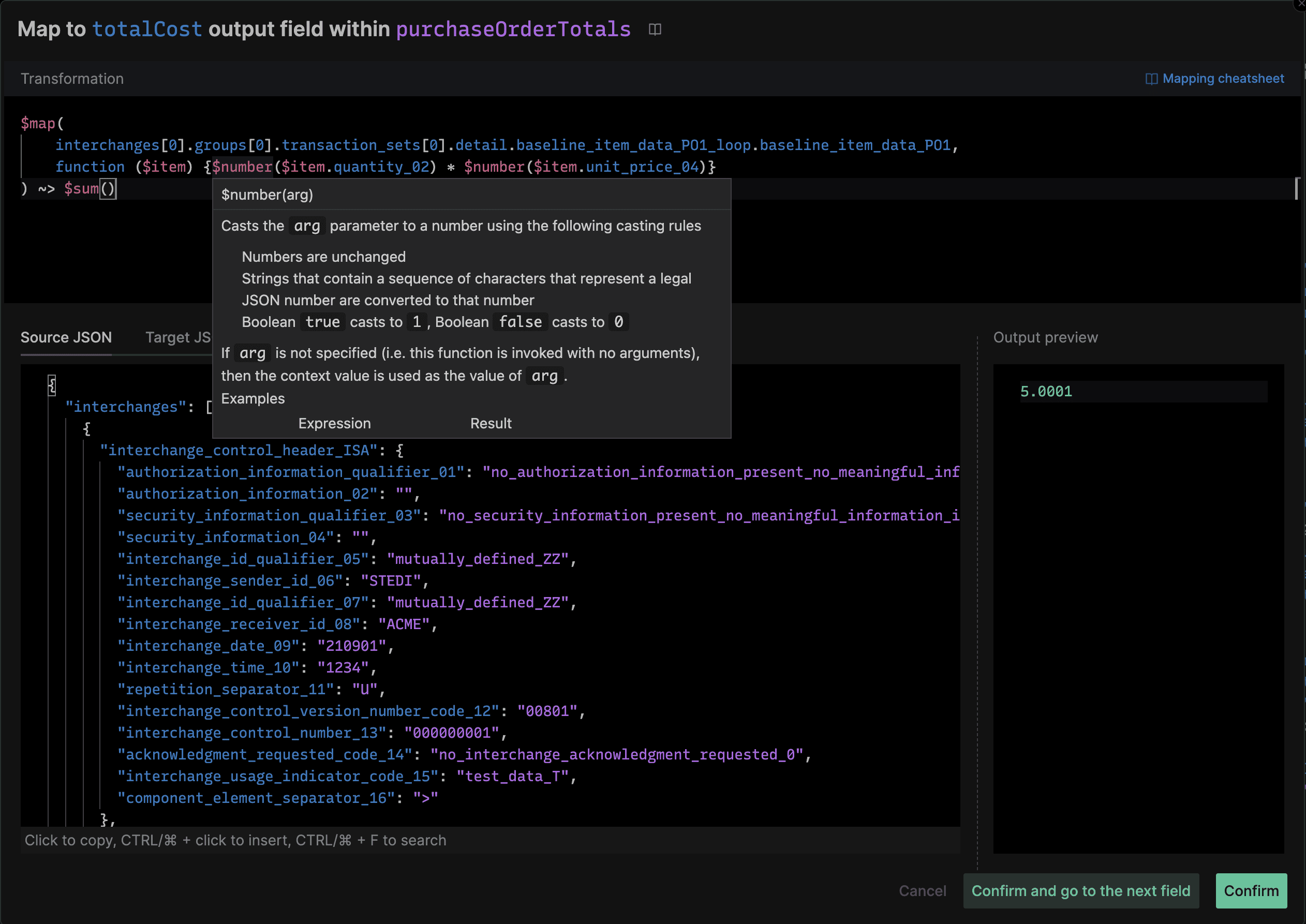
Task: Click the transformation input field
Action: click(653, 155)
